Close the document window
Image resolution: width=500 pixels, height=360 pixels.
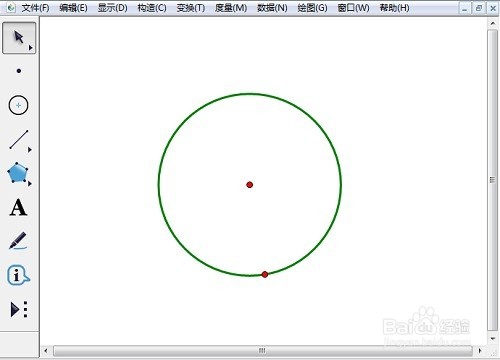tap(493, 8)
